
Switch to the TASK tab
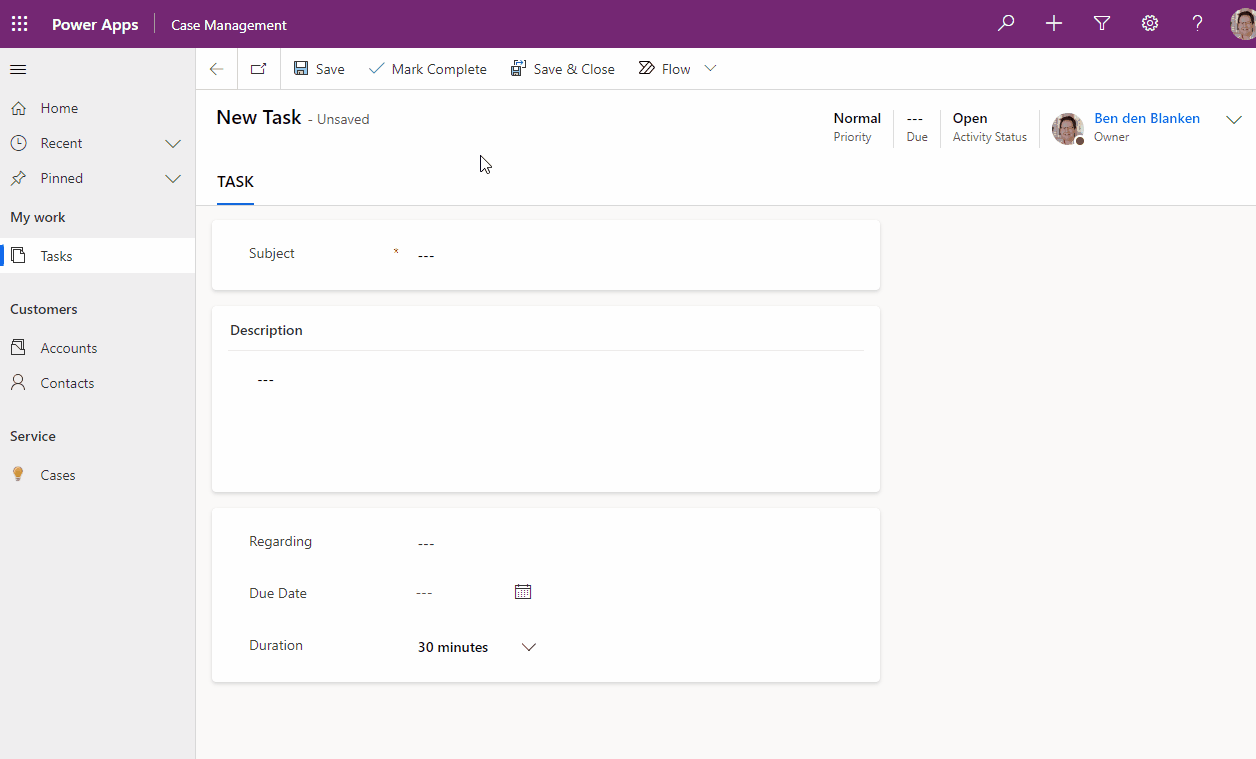(x=235, y=181)
